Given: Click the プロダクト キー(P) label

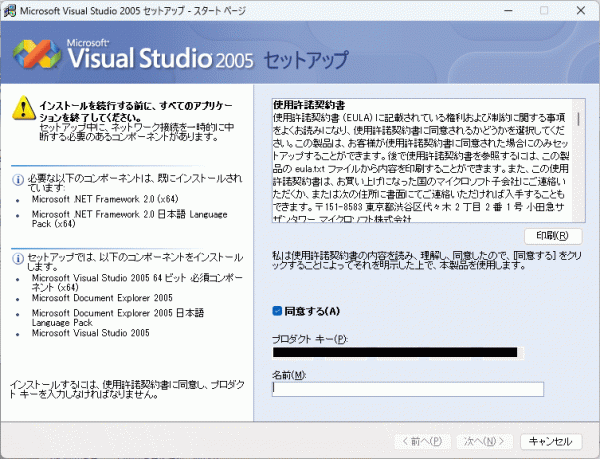Looking at the screenshot, I should coord(310,339).
